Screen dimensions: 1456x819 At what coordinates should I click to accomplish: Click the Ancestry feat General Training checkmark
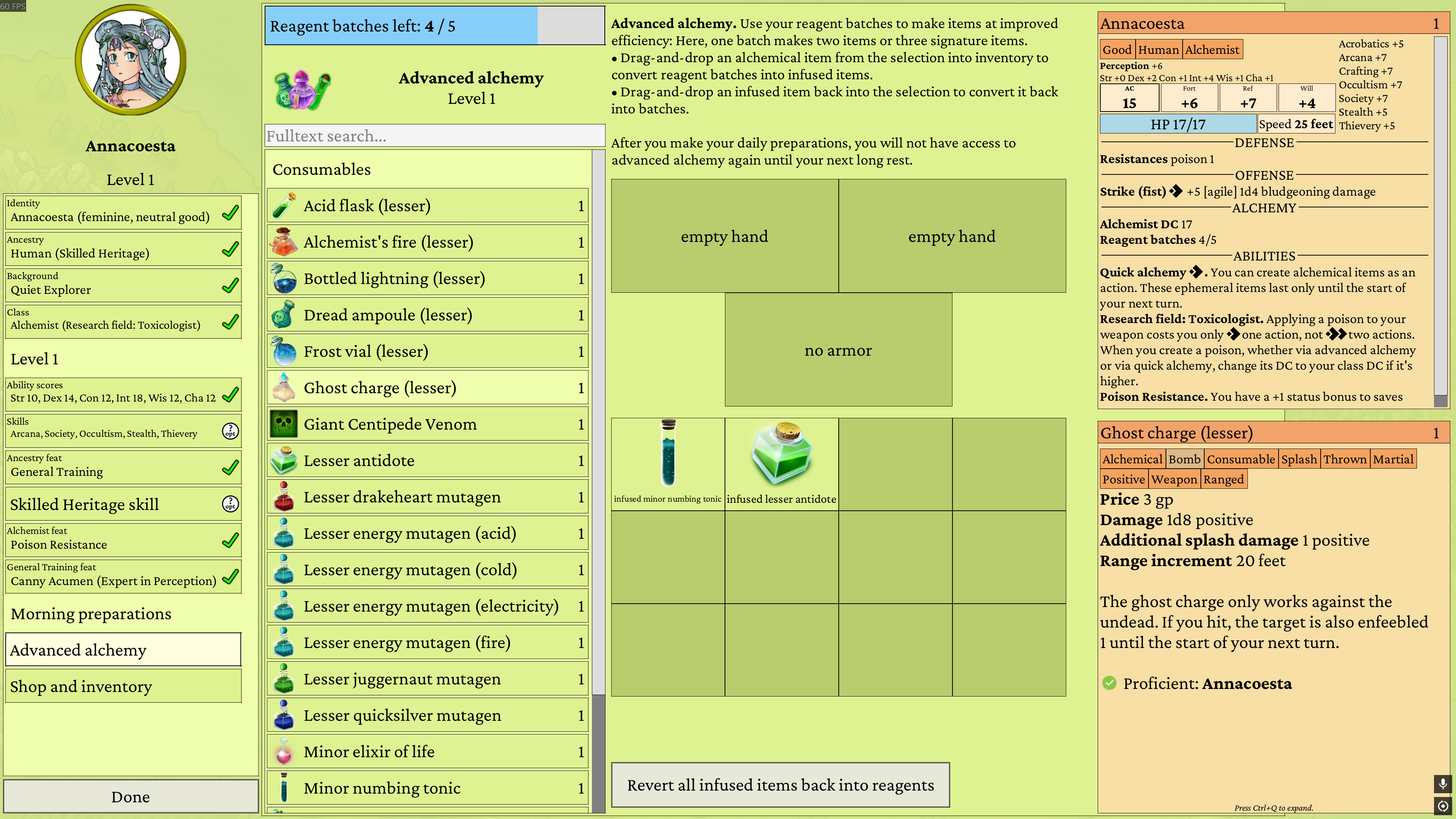pyautogui.click(x=230, y=468)
